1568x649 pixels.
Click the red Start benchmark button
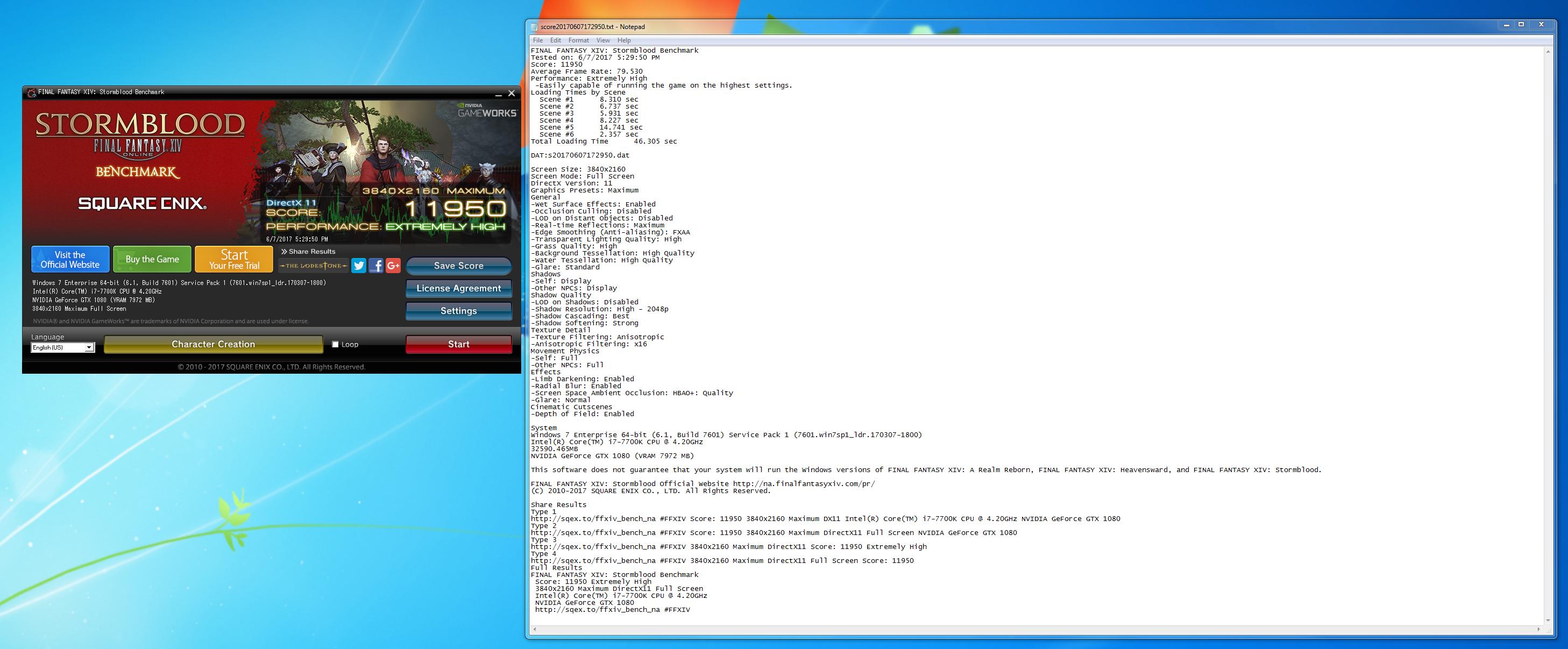point(458,344)
